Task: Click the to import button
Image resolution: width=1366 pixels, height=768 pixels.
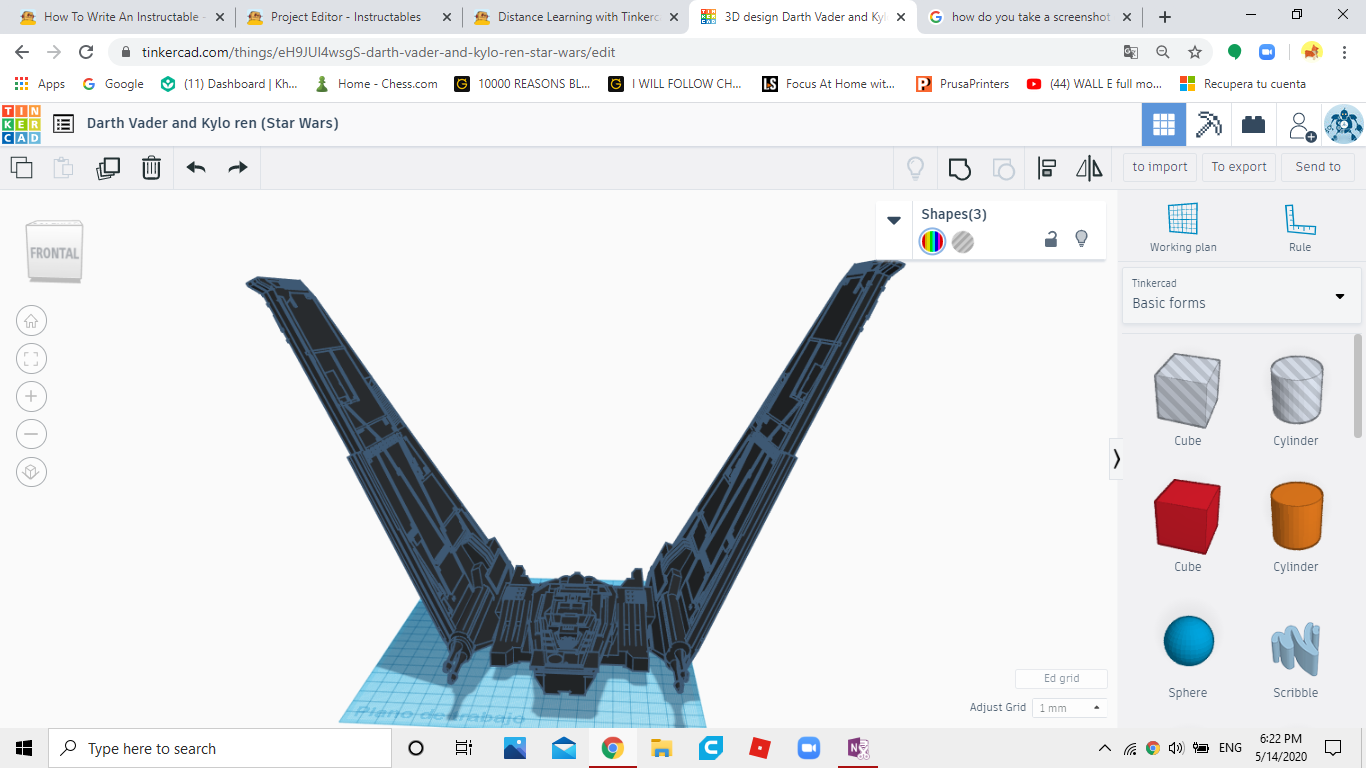Action: [1160, 167]
